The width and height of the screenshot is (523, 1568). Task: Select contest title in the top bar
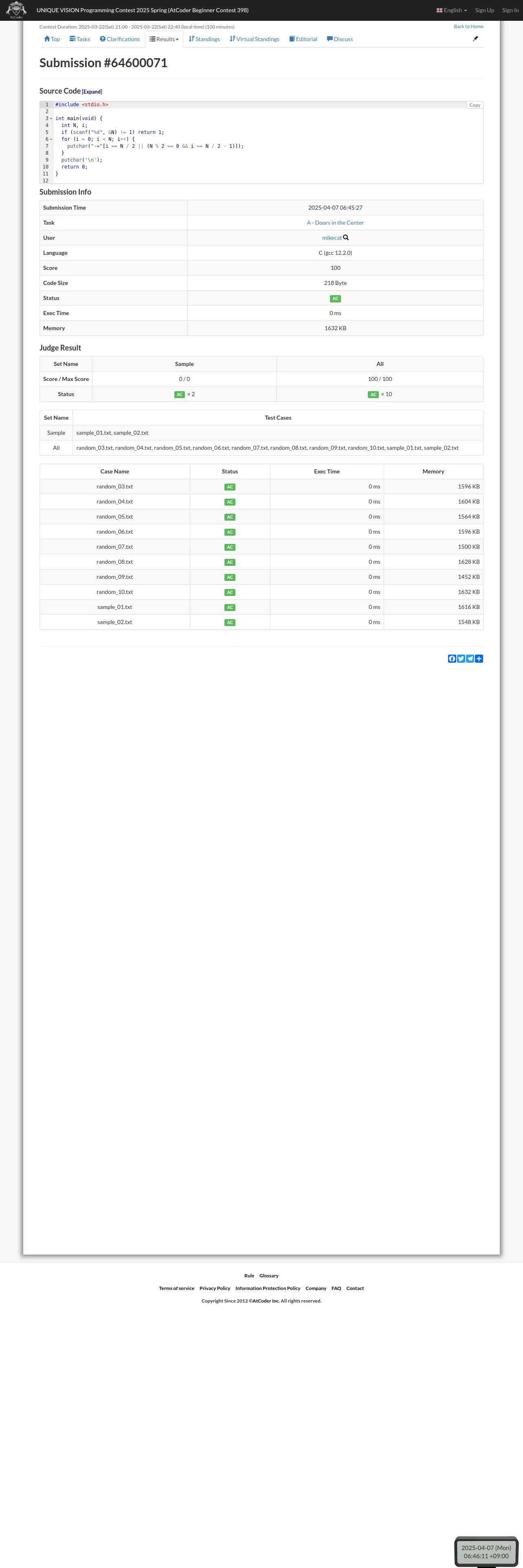point(143,10)
